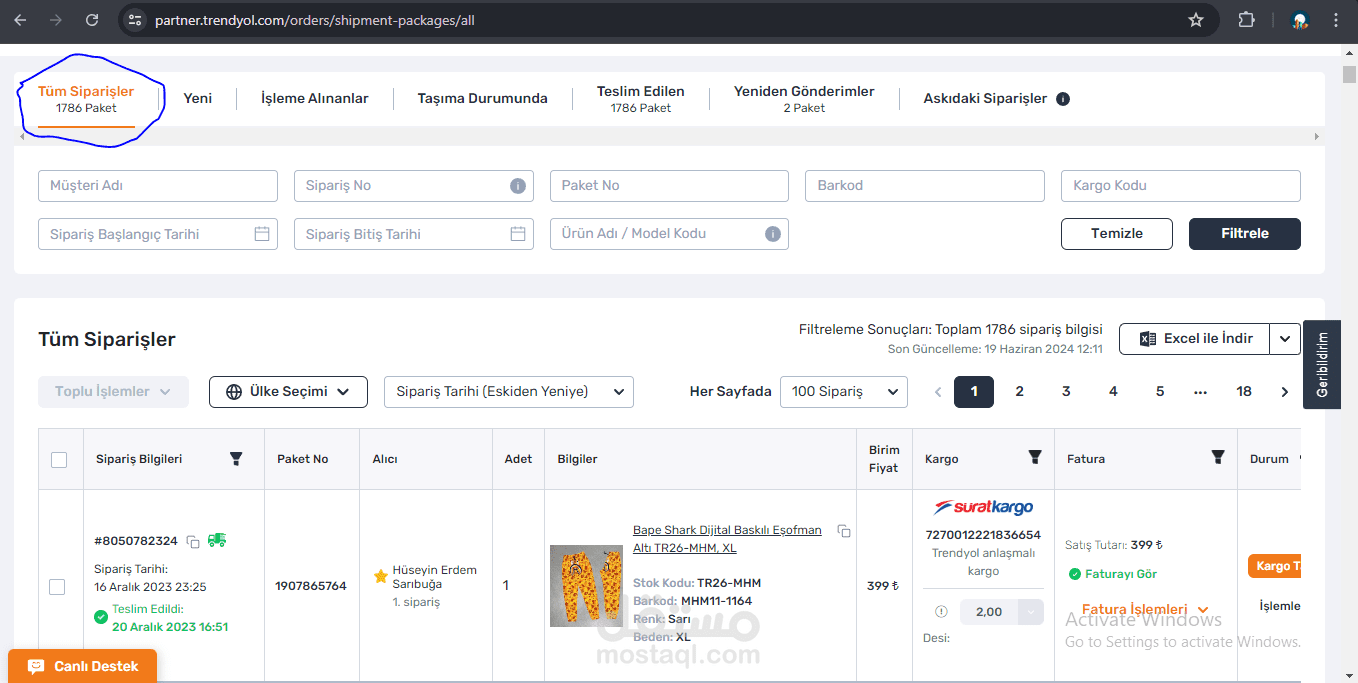Image resolution: width=1358 pixels, height=683 pixels.
Task: Click cargo code 7270012221836654
Action: pos(983,535)
